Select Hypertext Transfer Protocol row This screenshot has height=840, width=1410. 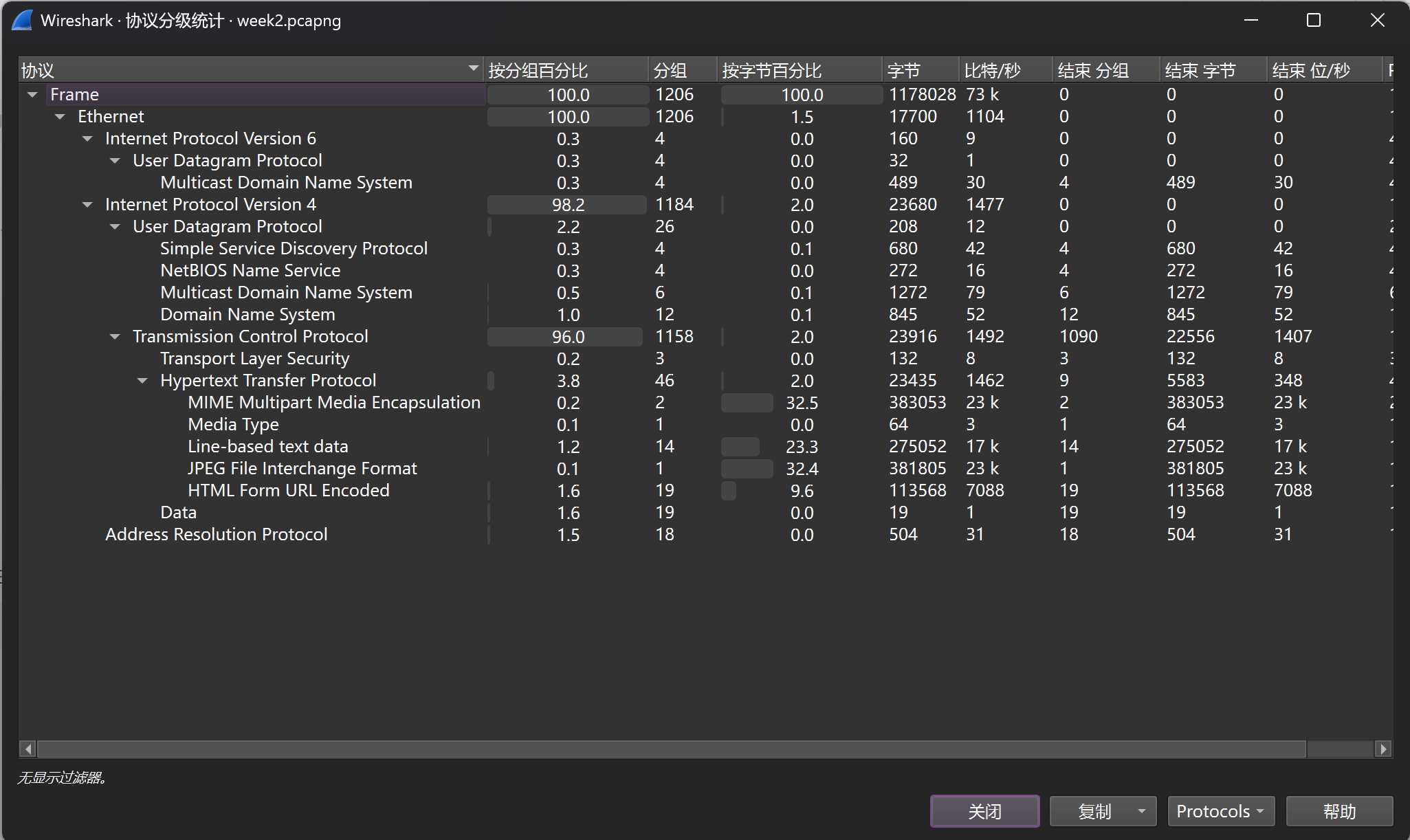click(705, 381)
